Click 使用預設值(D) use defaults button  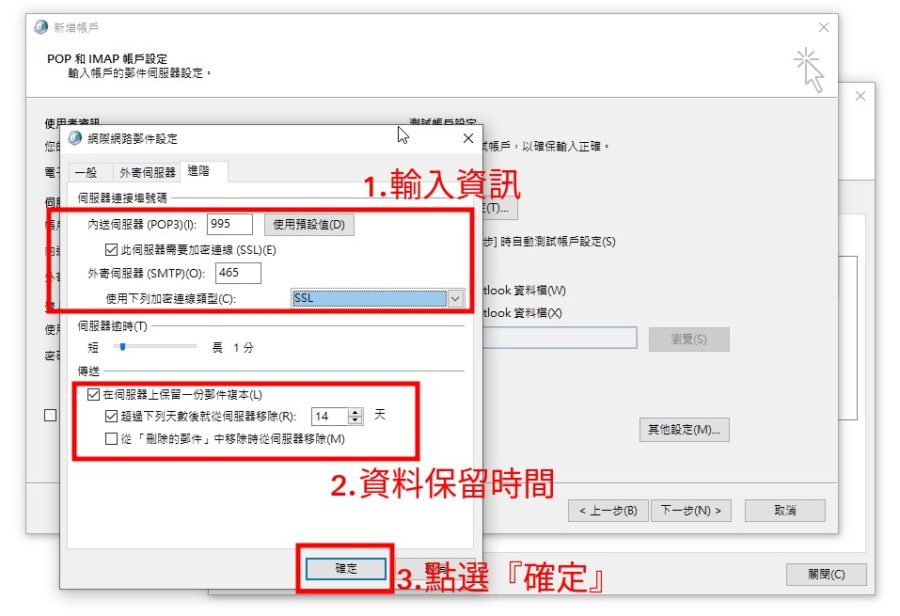point(309,224)
